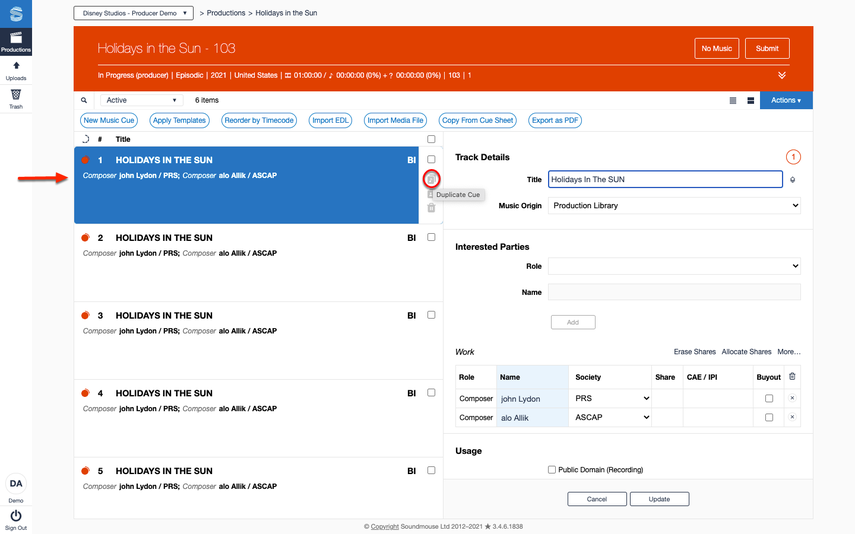
Task: Expand production header details with double chevron
Action: point(782,75)
